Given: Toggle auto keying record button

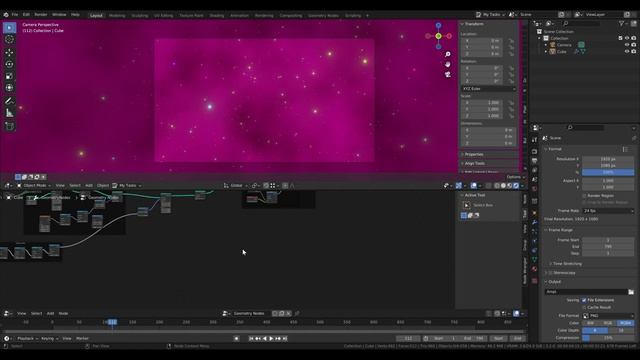Looking at the screenshot, I should click(236, 338).
